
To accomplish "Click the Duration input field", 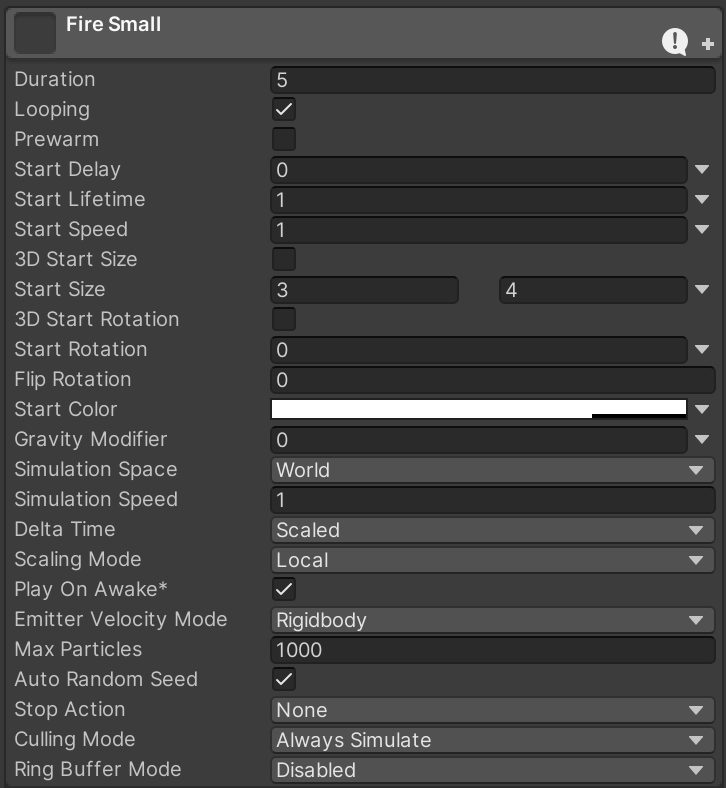I will 492,80.
